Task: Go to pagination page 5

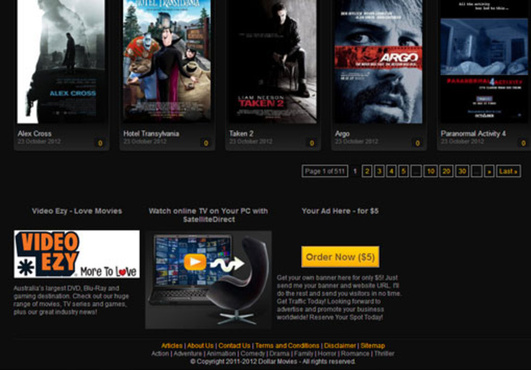Action: click(403, 171)
